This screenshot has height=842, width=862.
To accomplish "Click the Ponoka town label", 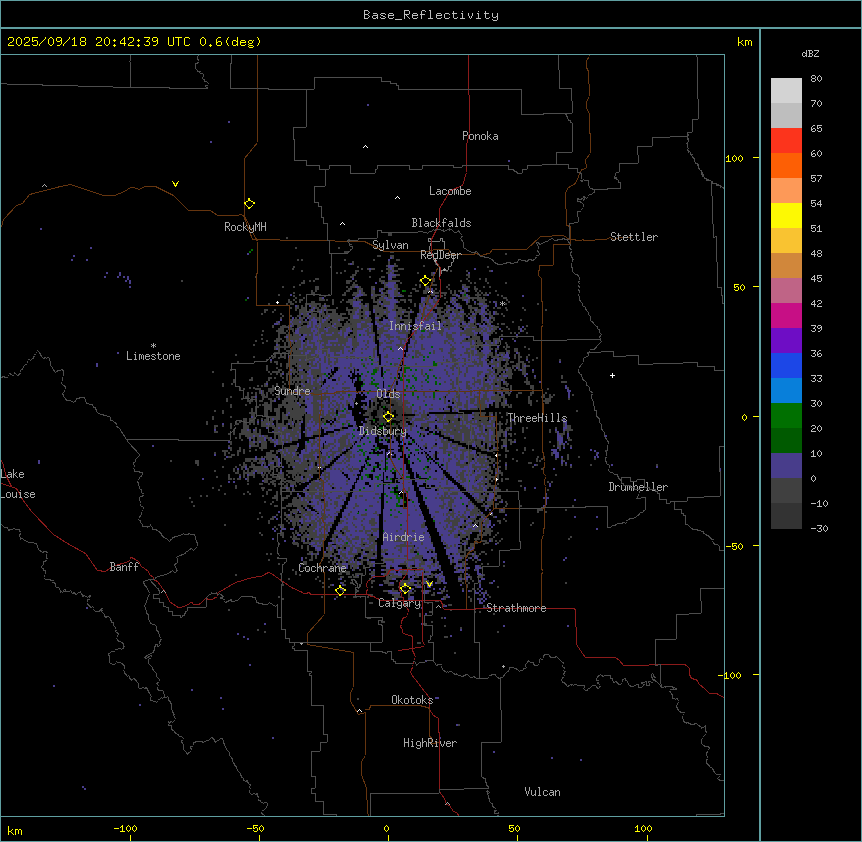I will (480, 136).
